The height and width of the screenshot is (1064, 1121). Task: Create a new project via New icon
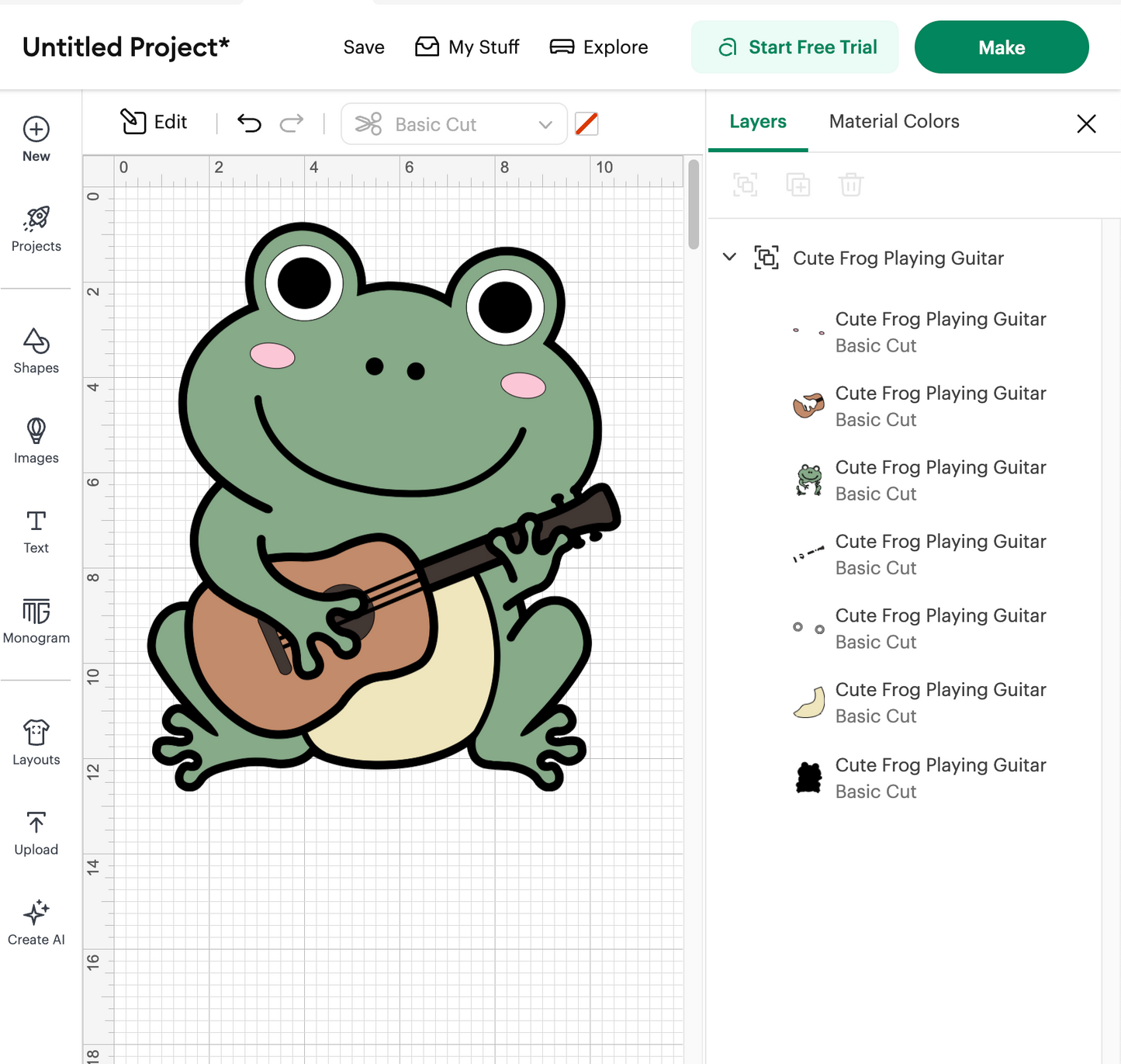tap(36, 138)
